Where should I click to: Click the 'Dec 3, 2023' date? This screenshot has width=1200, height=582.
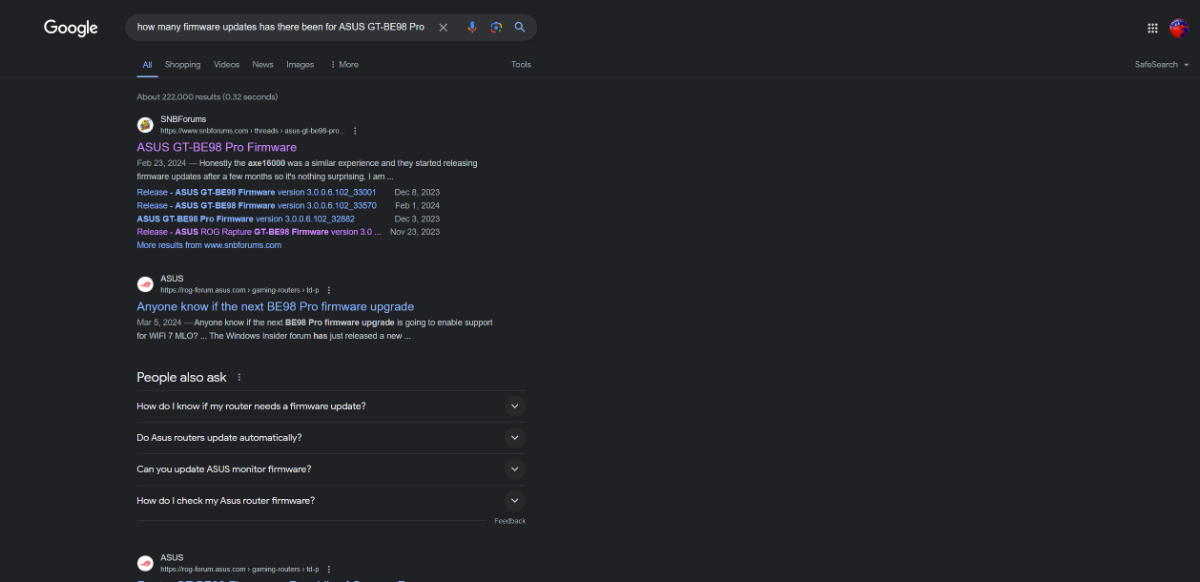coord(417,218)
